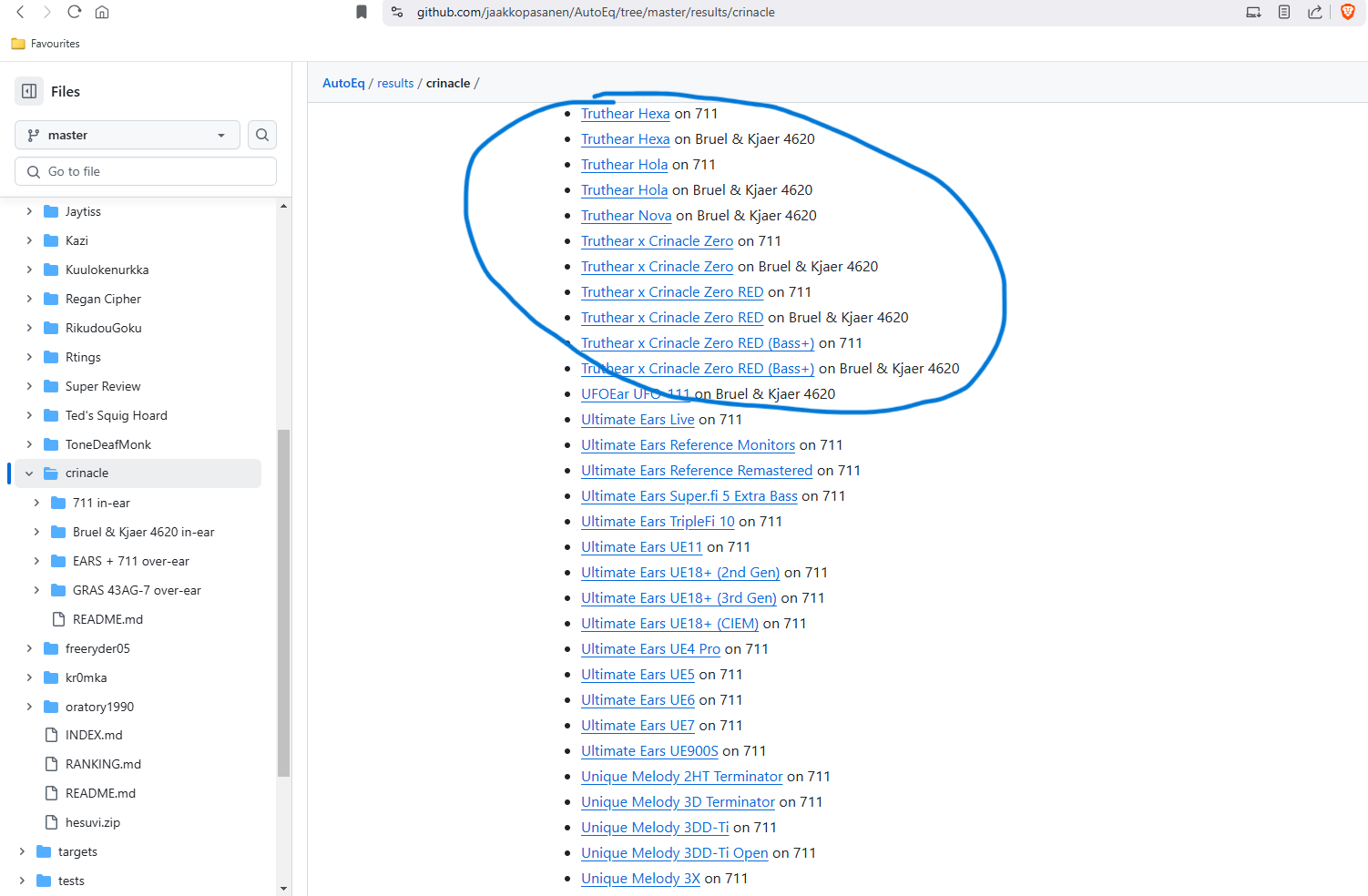Collapse the Files side panel icon
This screenshot has height=896, width=1368.
coord(29,91)
